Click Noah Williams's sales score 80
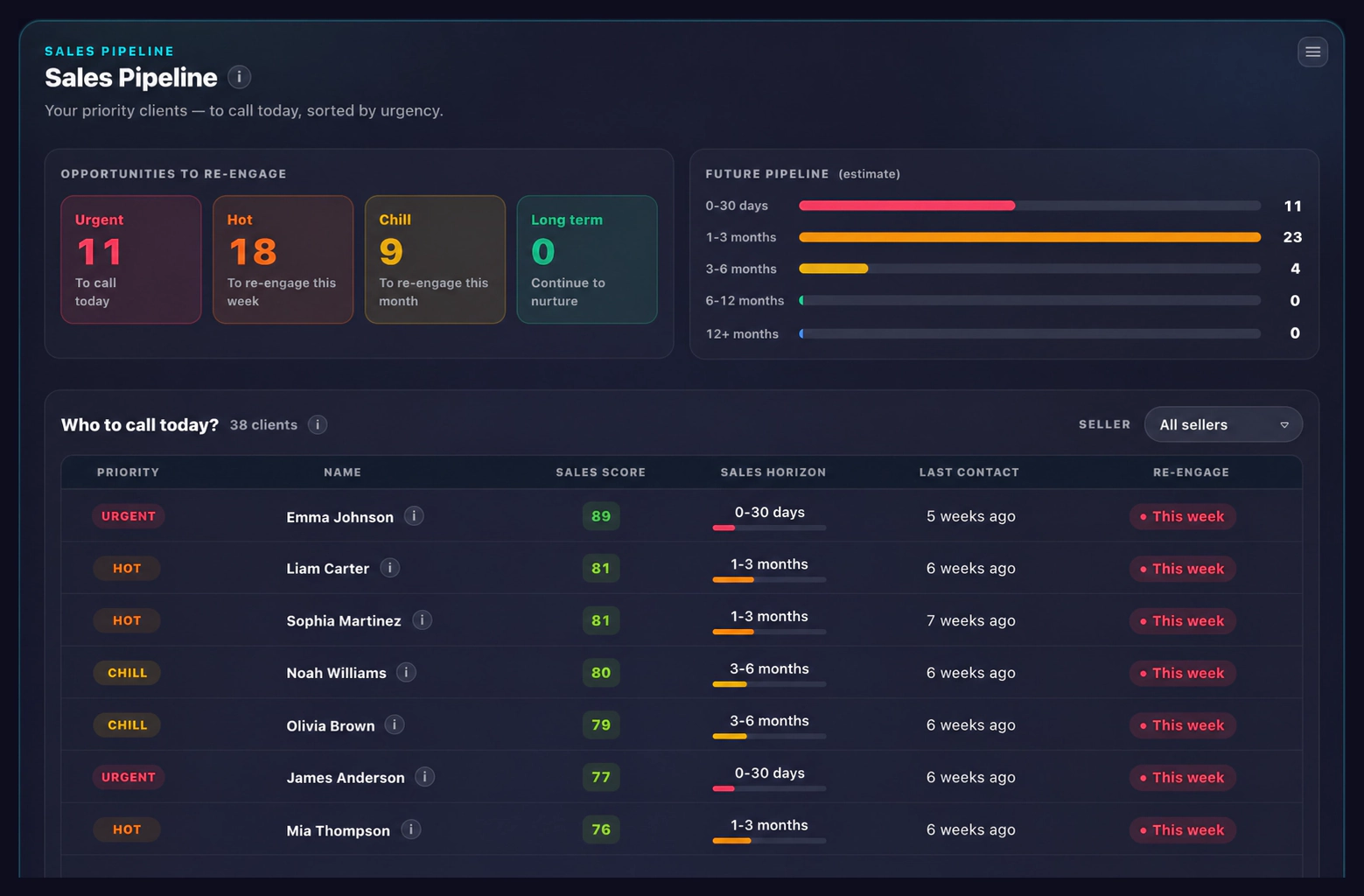Screen dimensions: 1364x896 tap(601, 673)
